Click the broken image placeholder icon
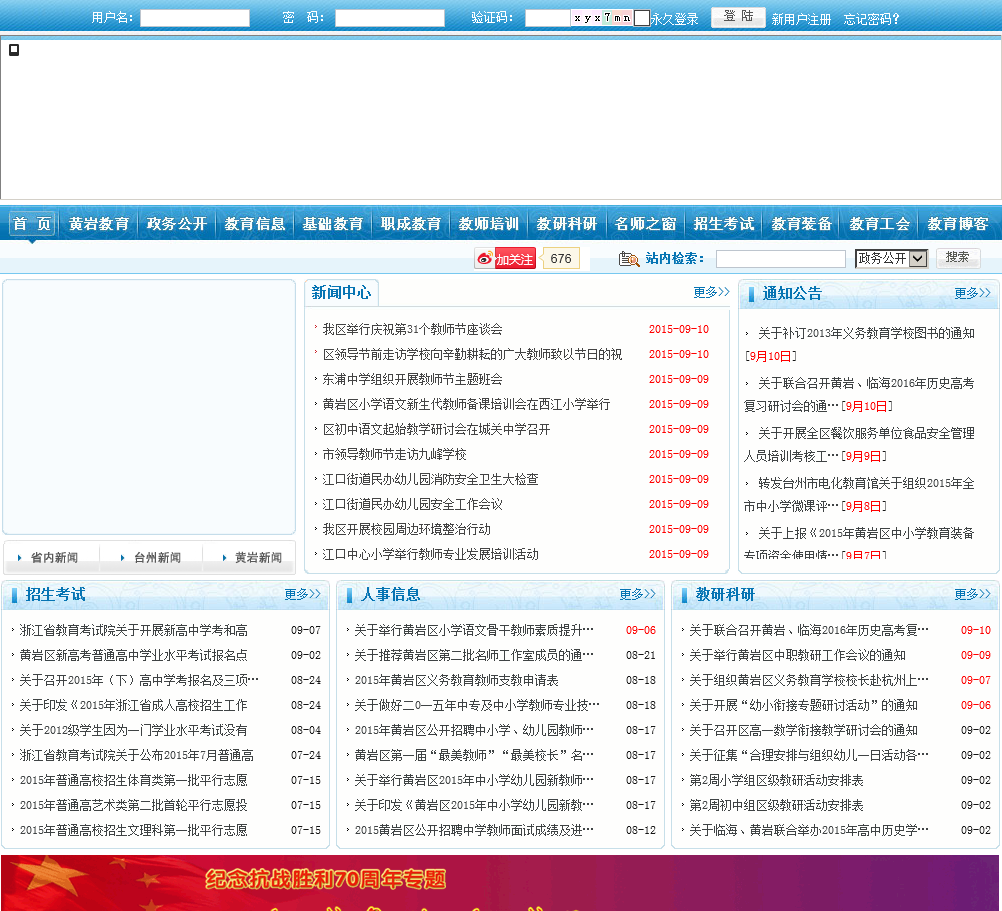This screenshot has height=911, width=1002. [x=14, y=50]
